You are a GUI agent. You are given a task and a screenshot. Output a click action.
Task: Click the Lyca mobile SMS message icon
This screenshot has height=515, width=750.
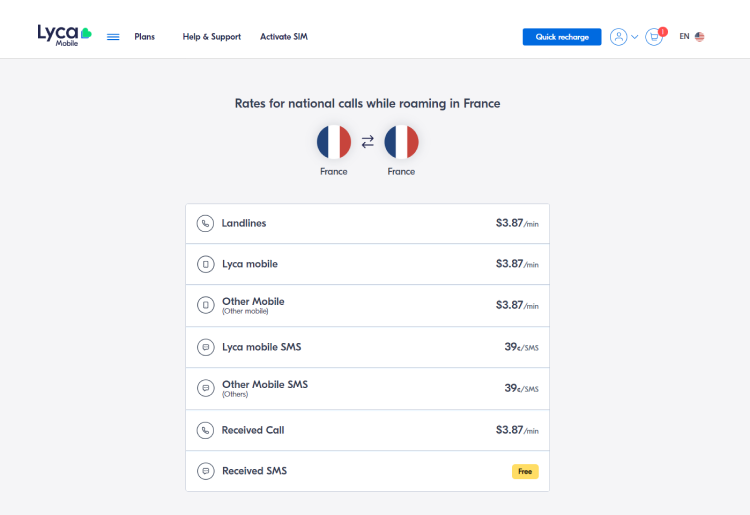pyautogui.click(x=205, y=347)
